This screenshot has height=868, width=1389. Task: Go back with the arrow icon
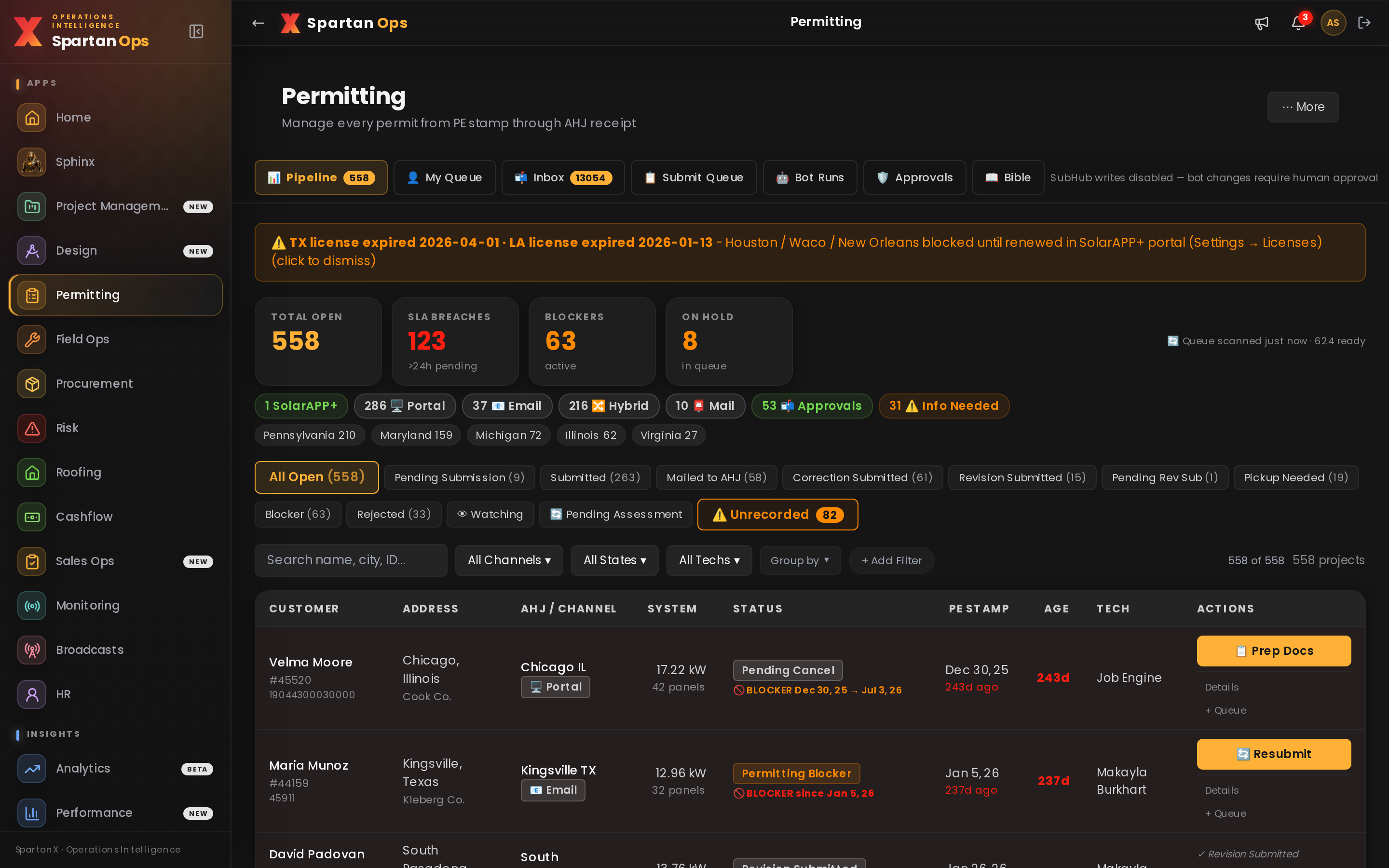259,23
